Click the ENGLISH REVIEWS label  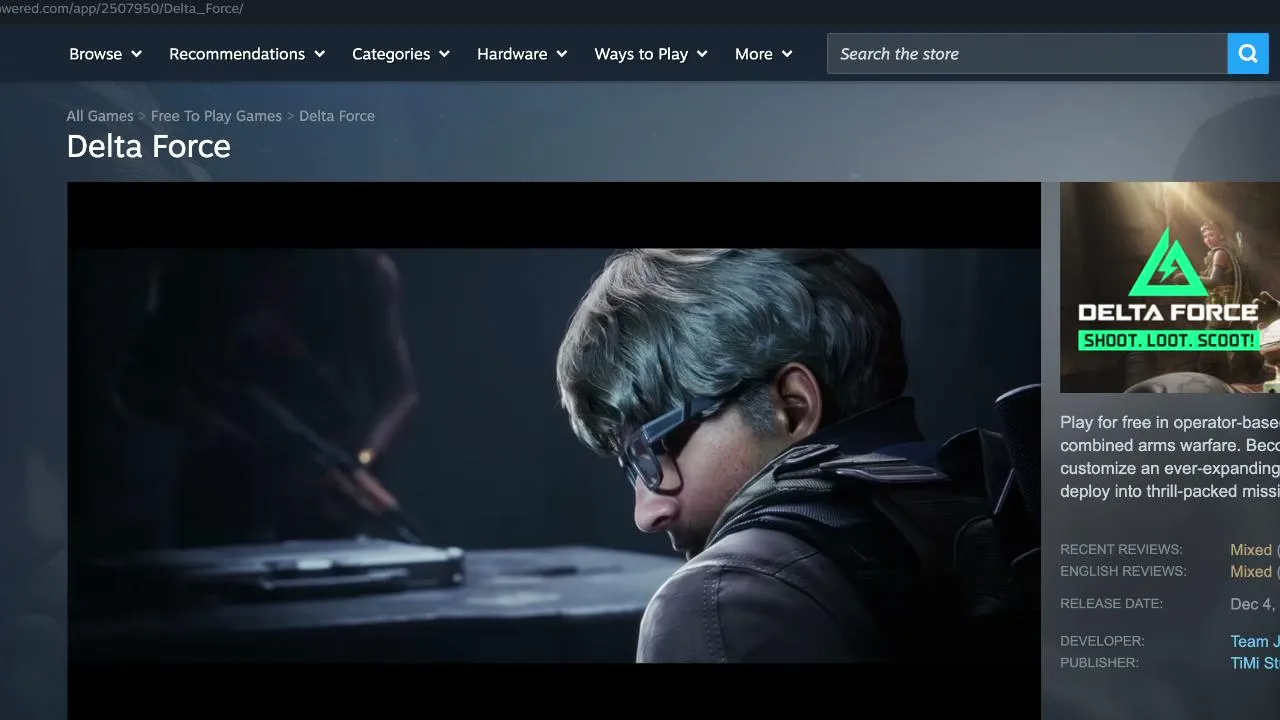point(1123,572)
